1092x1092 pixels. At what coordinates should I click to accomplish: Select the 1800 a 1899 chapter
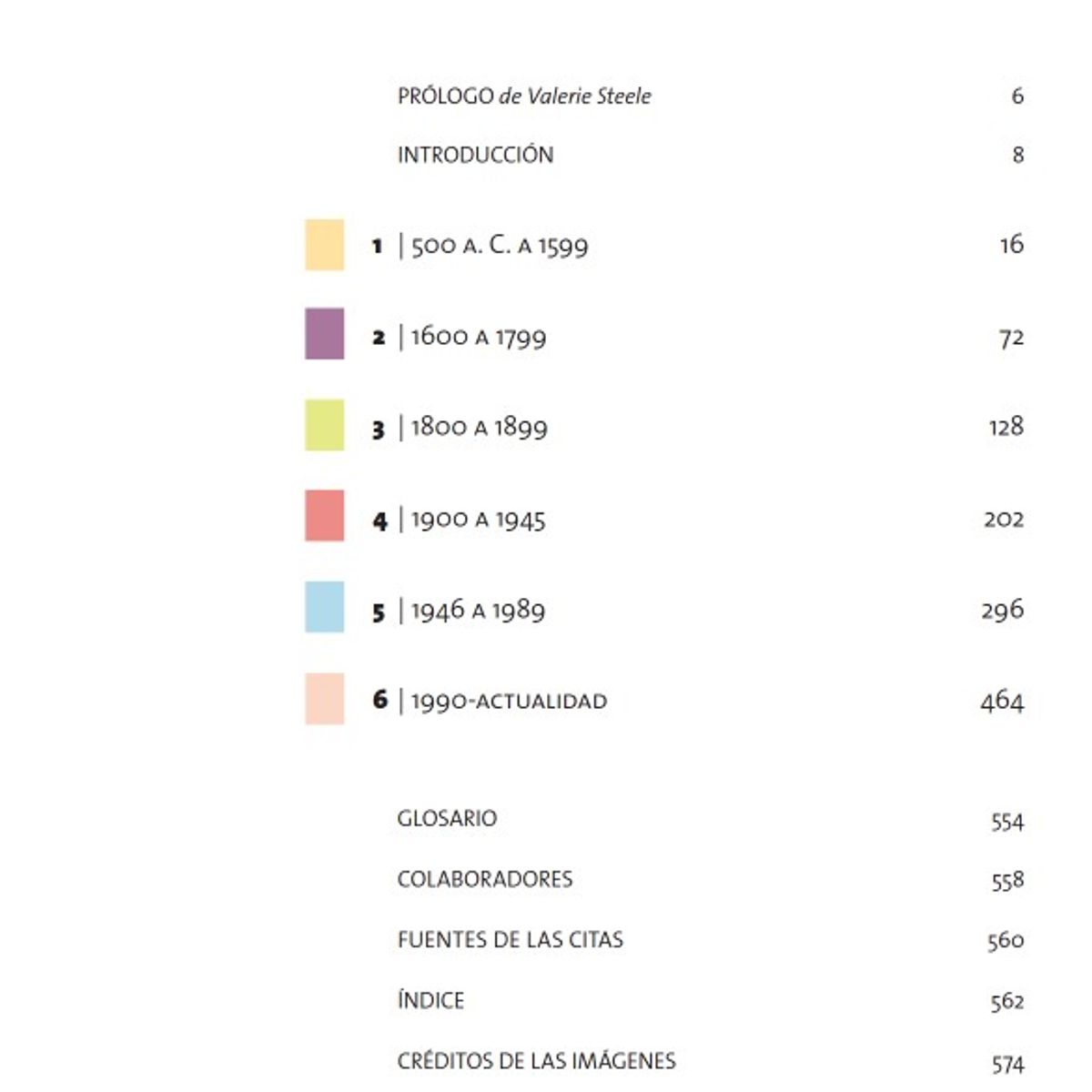(x=480, y=427)
